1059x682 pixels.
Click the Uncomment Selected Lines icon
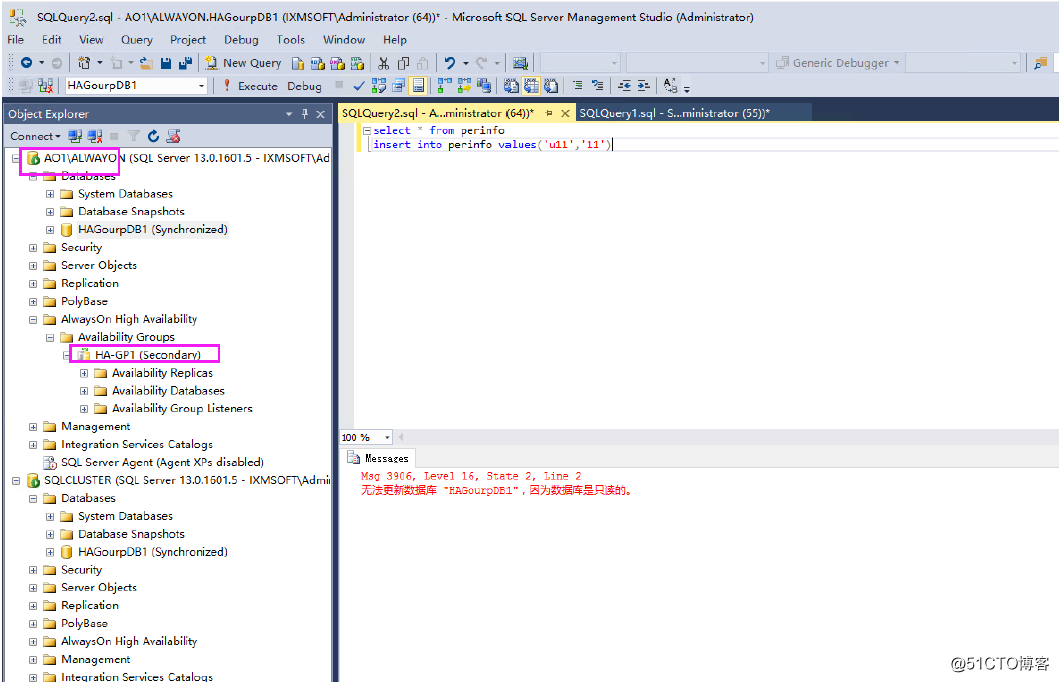[x=598, y=86]
